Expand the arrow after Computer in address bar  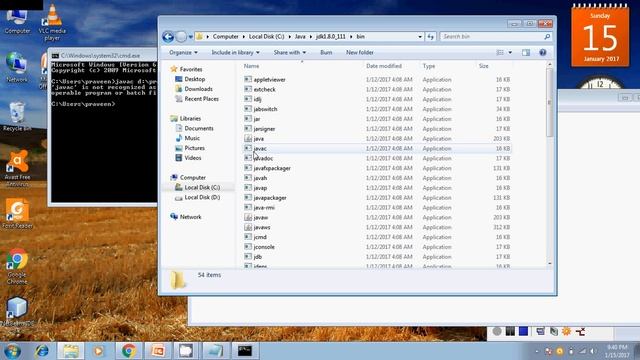coord(244,37)
